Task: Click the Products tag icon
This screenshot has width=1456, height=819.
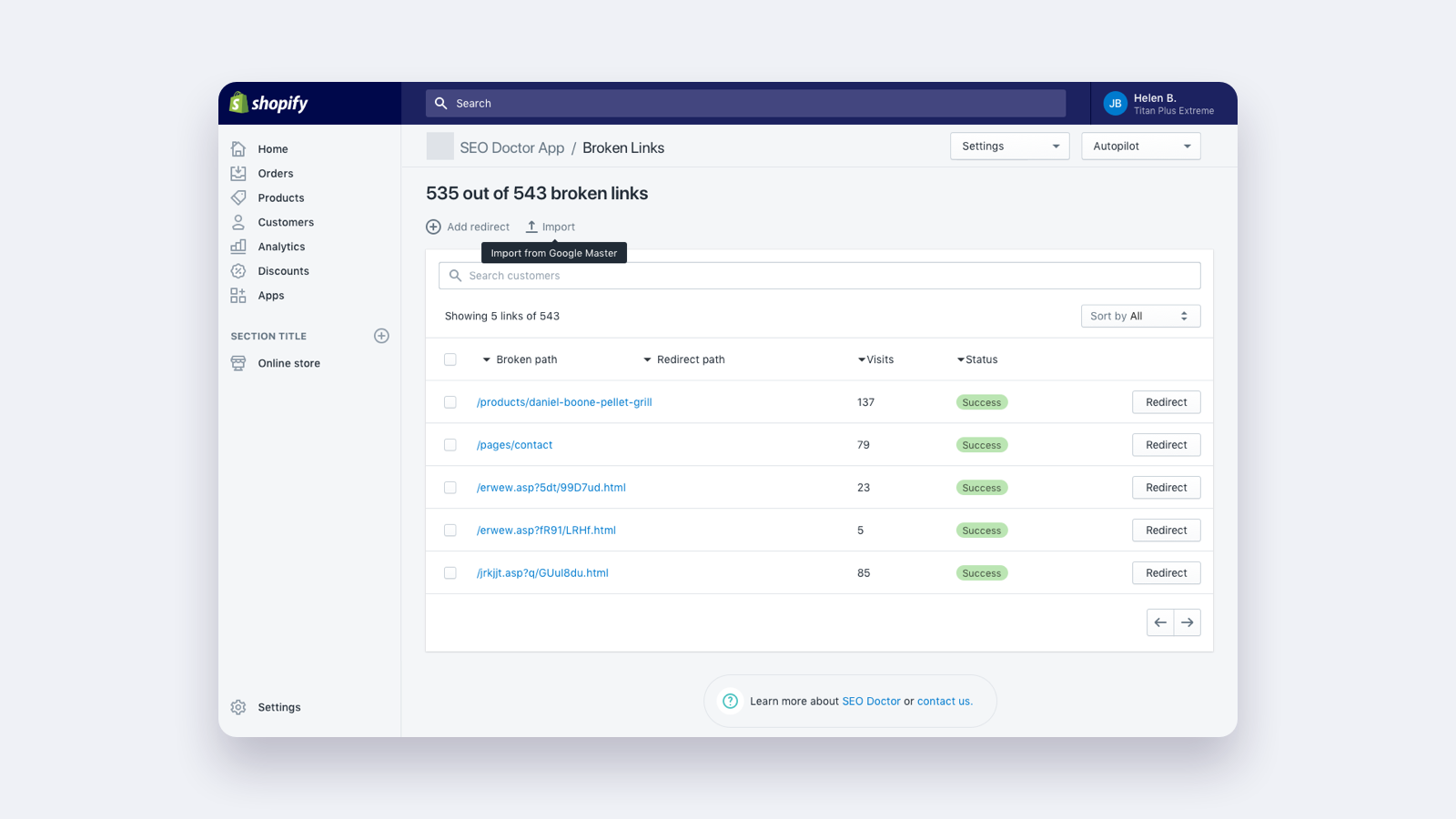Action: point(238,197)
